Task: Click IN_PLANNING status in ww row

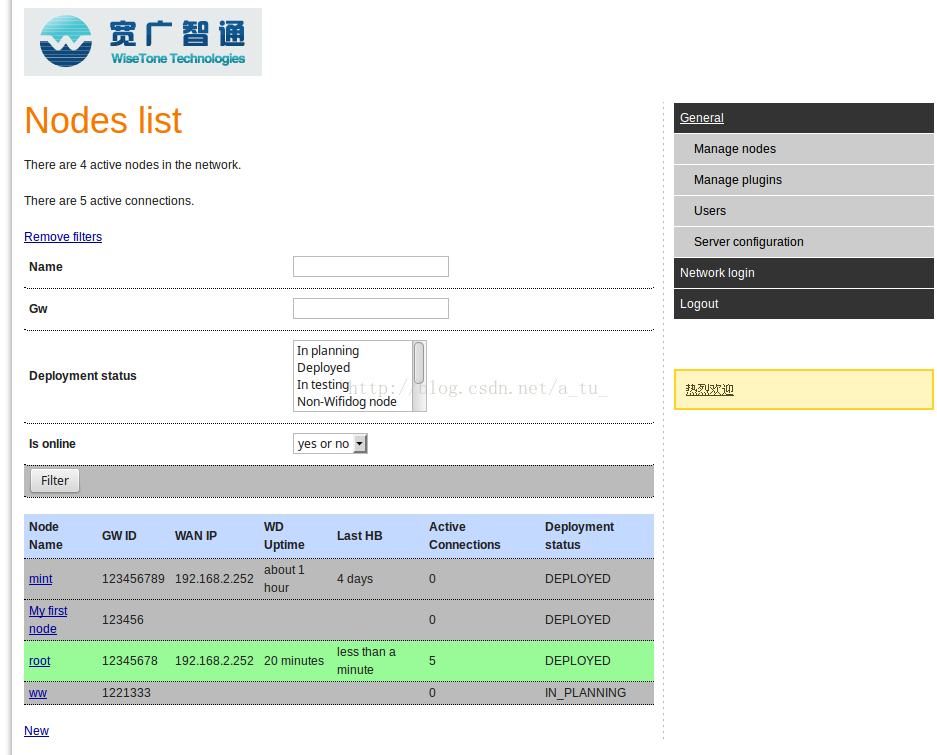Action: (585, 693)
